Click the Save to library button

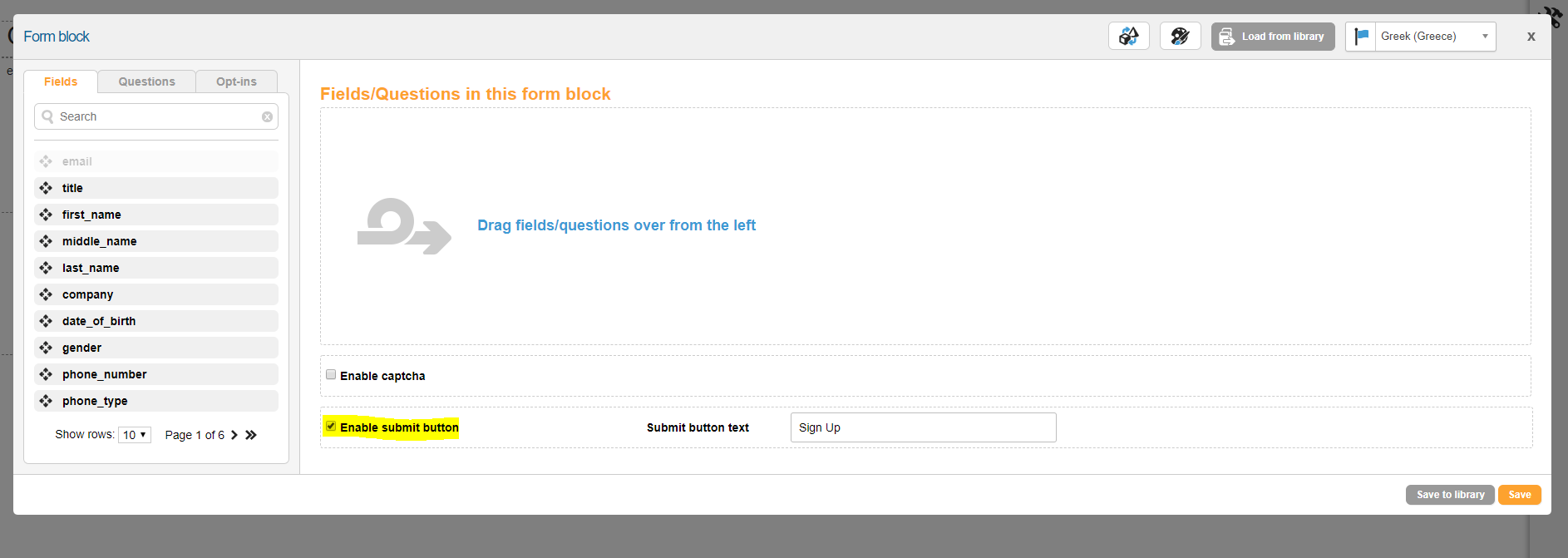1450,495
